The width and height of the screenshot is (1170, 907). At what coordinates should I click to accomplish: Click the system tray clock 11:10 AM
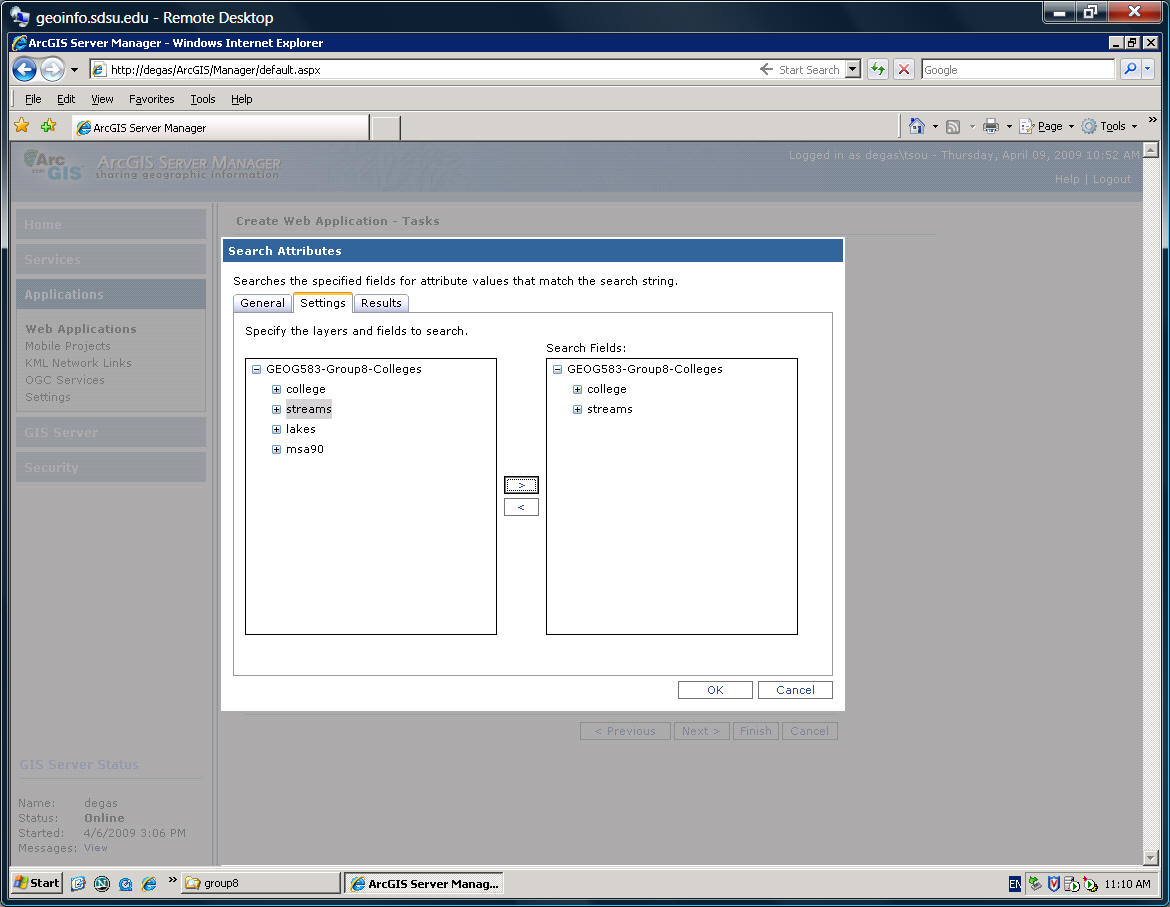coord(1127,884)
